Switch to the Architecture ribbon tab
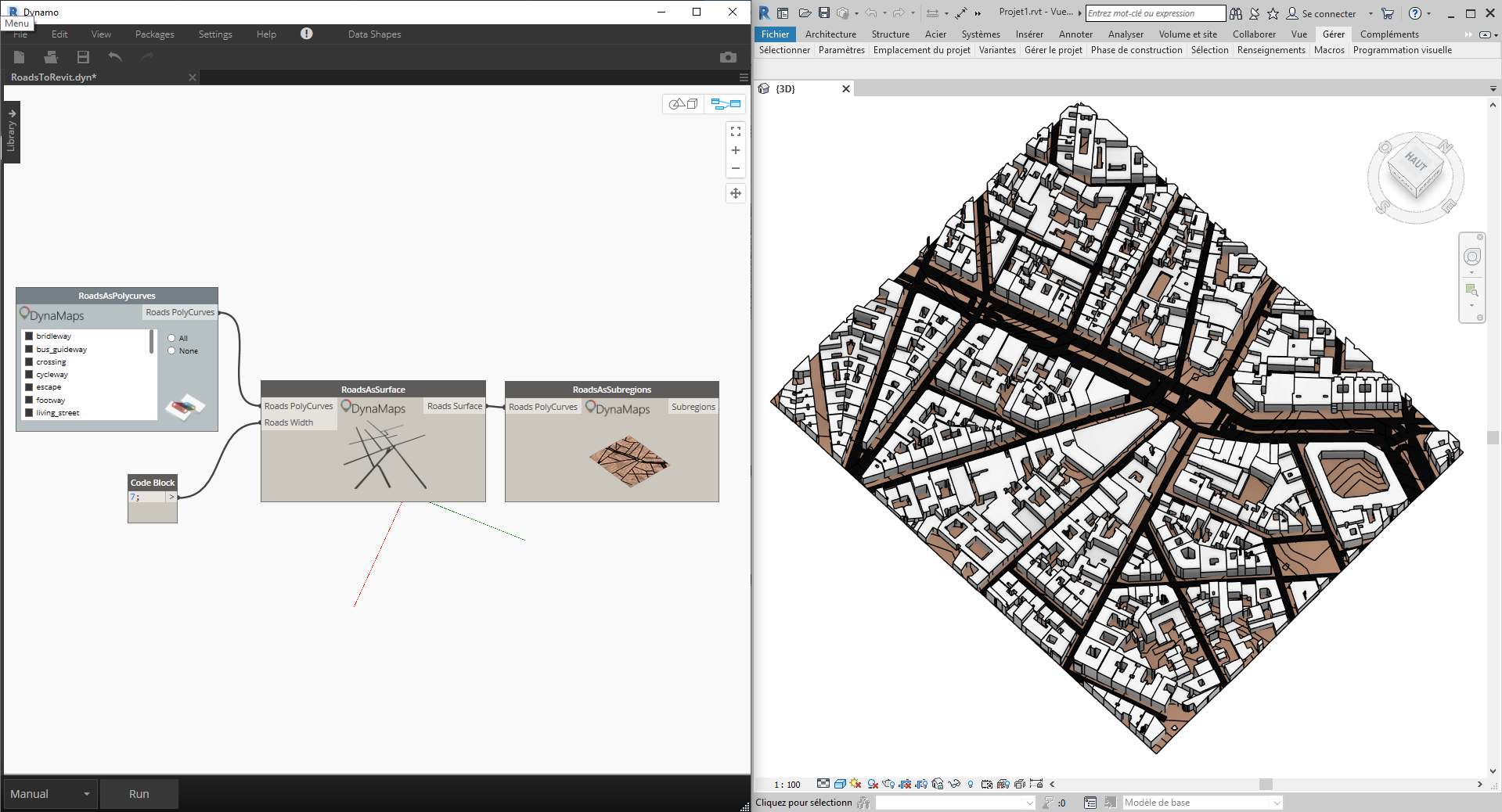 pos(830,34)
